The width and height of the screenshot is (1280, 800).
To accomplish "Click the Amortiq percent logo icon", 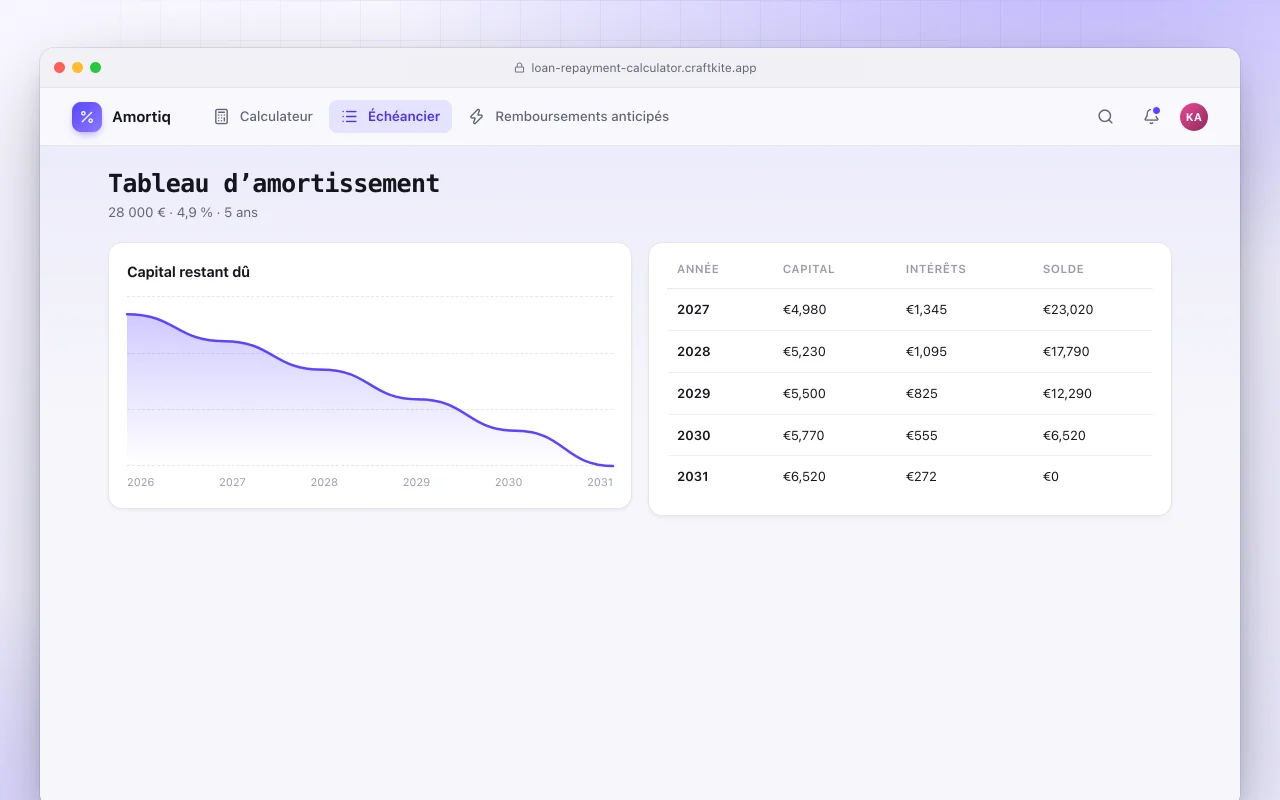I will [x=87, y=117].
